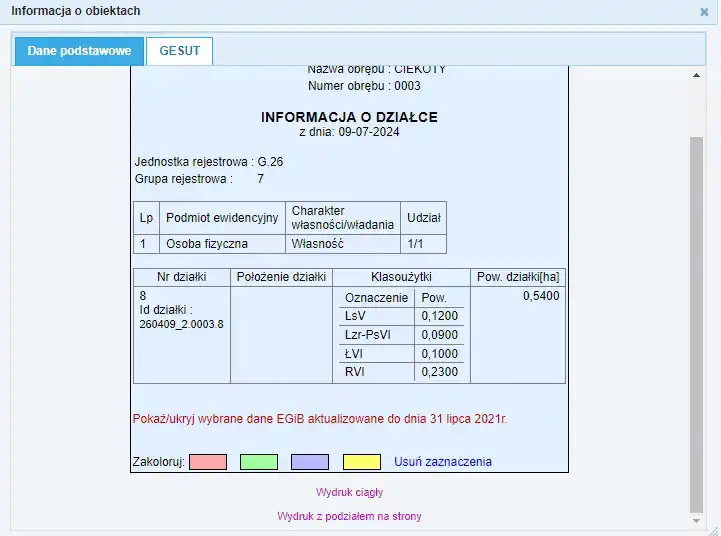
Task: Select the yellow highlight color swatch
Action: click(x=361, y=462)
